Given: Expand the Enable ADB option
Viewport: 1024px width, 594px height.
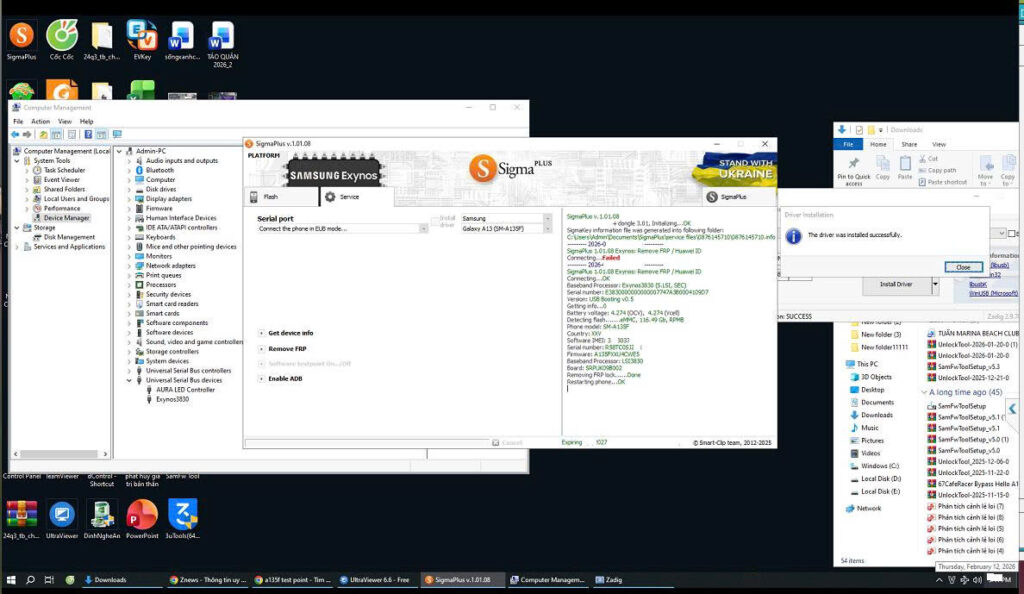Looking at the screenshot, I should point(284,378).
